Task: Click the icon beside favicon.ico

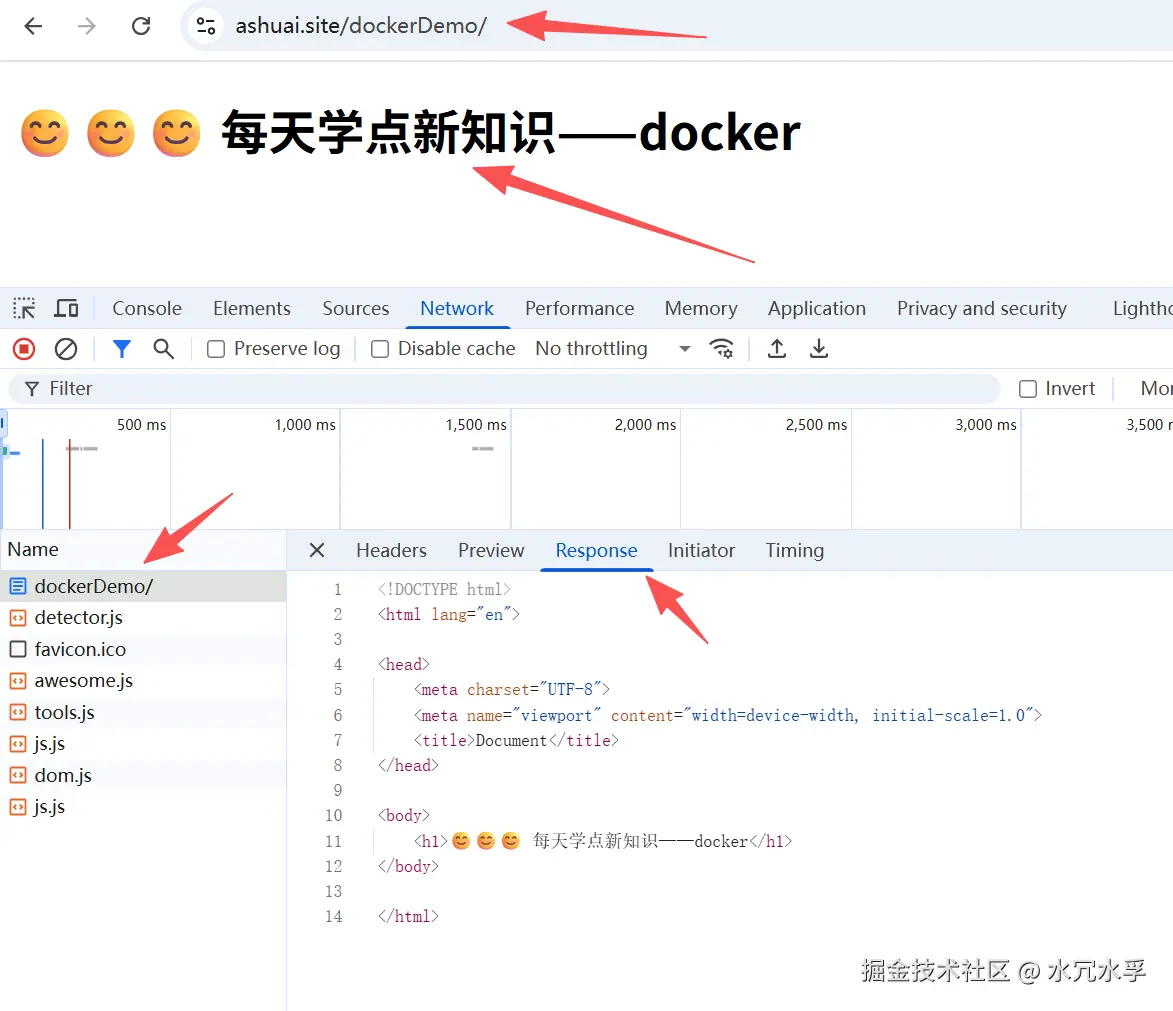Action: click(18, 649)
